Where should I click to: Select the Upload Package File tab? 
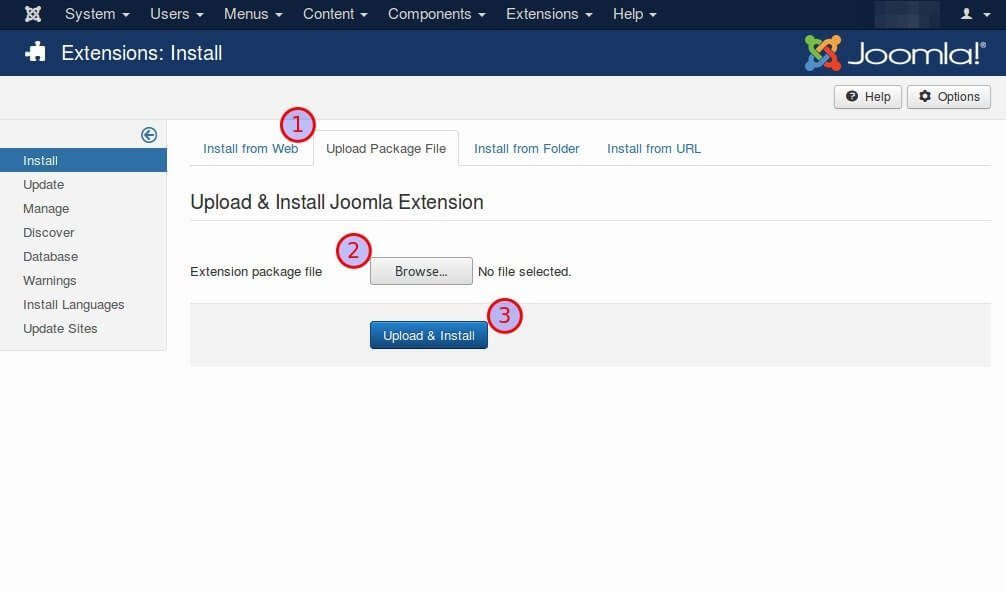tap(386, 149)
